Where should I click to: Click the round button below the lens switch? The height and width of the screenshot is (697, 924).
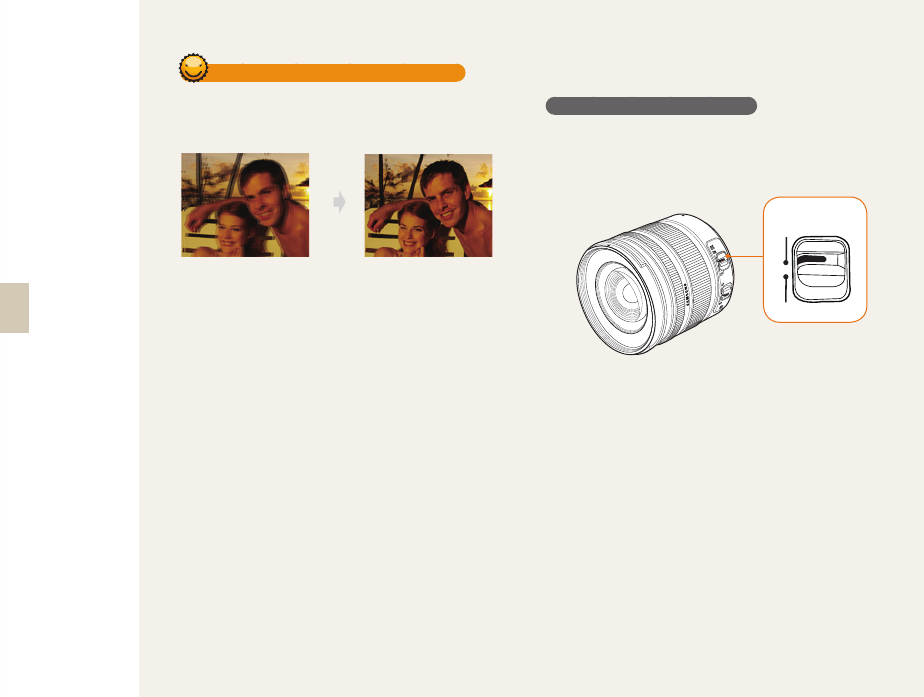click(727, 290)
